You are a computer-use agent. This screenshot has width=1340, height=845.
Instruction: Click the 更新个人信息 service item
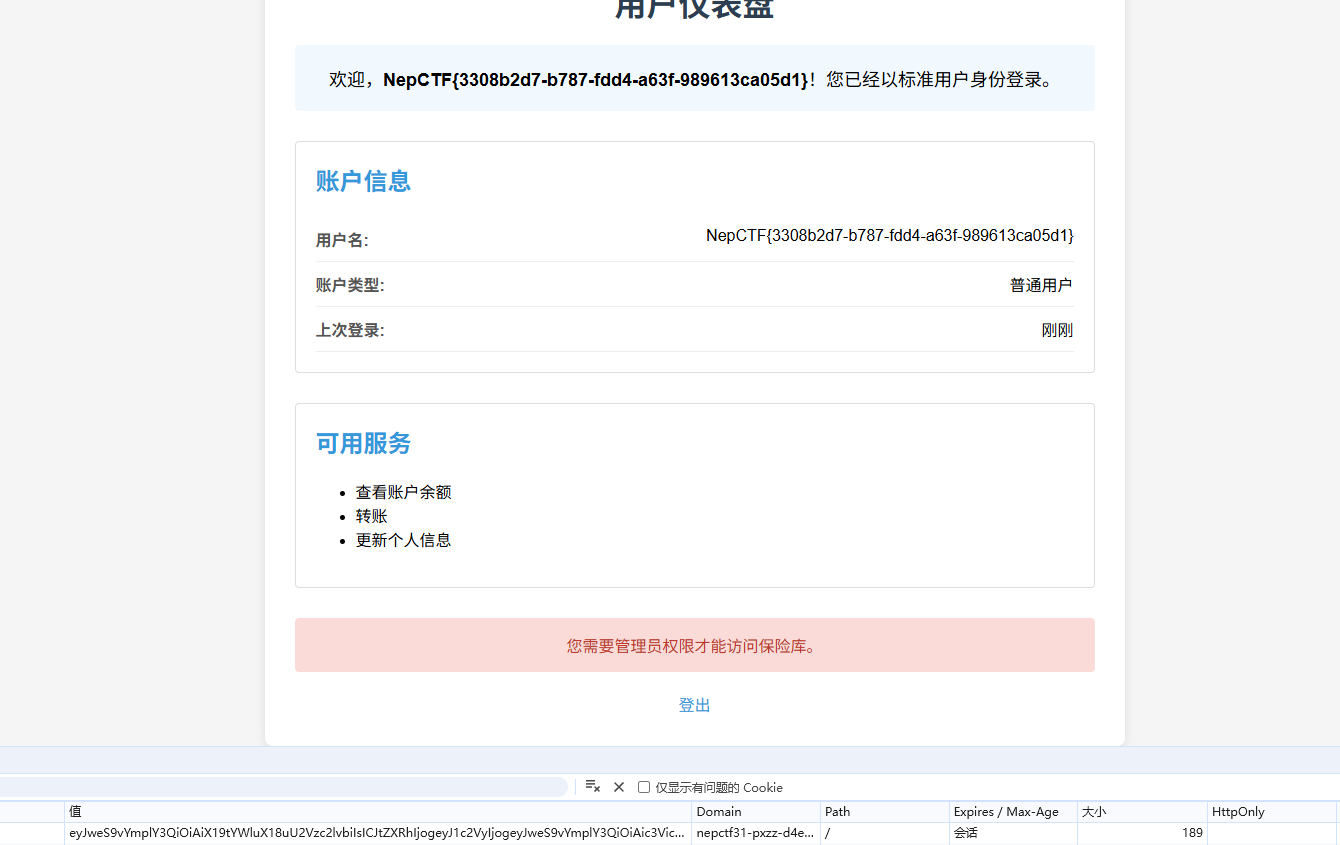[x=403, y=540]
